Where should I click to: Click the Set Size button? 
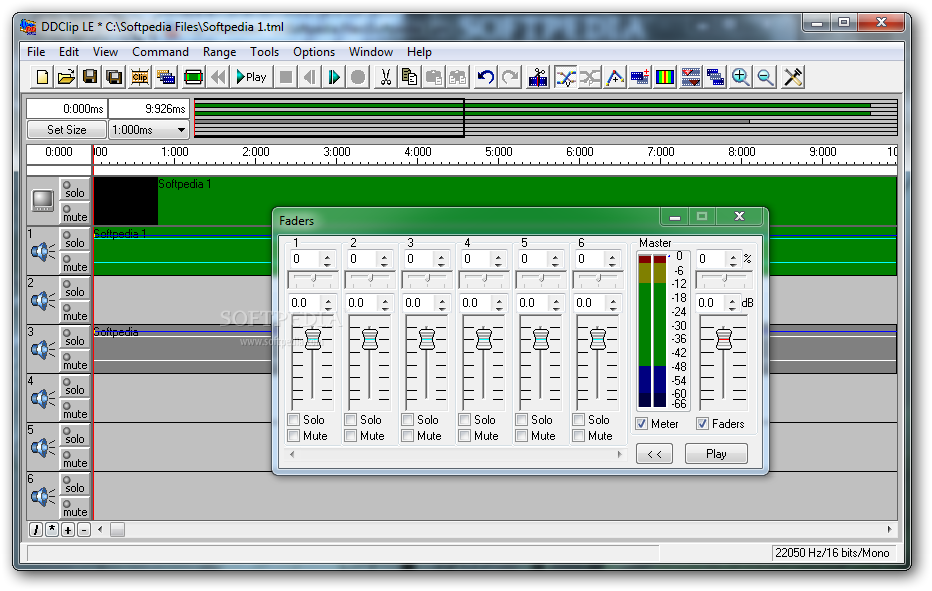67,130
